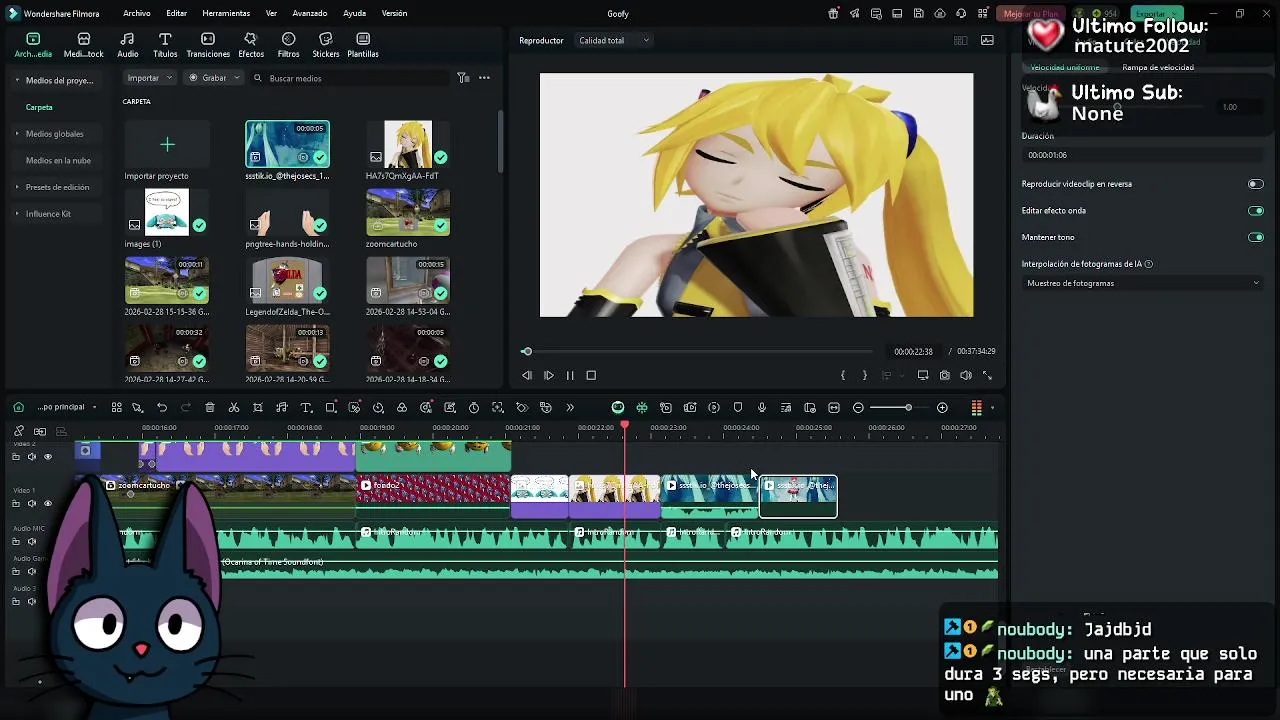Click the preview progress scrubber handle

[x=527, y=352]
